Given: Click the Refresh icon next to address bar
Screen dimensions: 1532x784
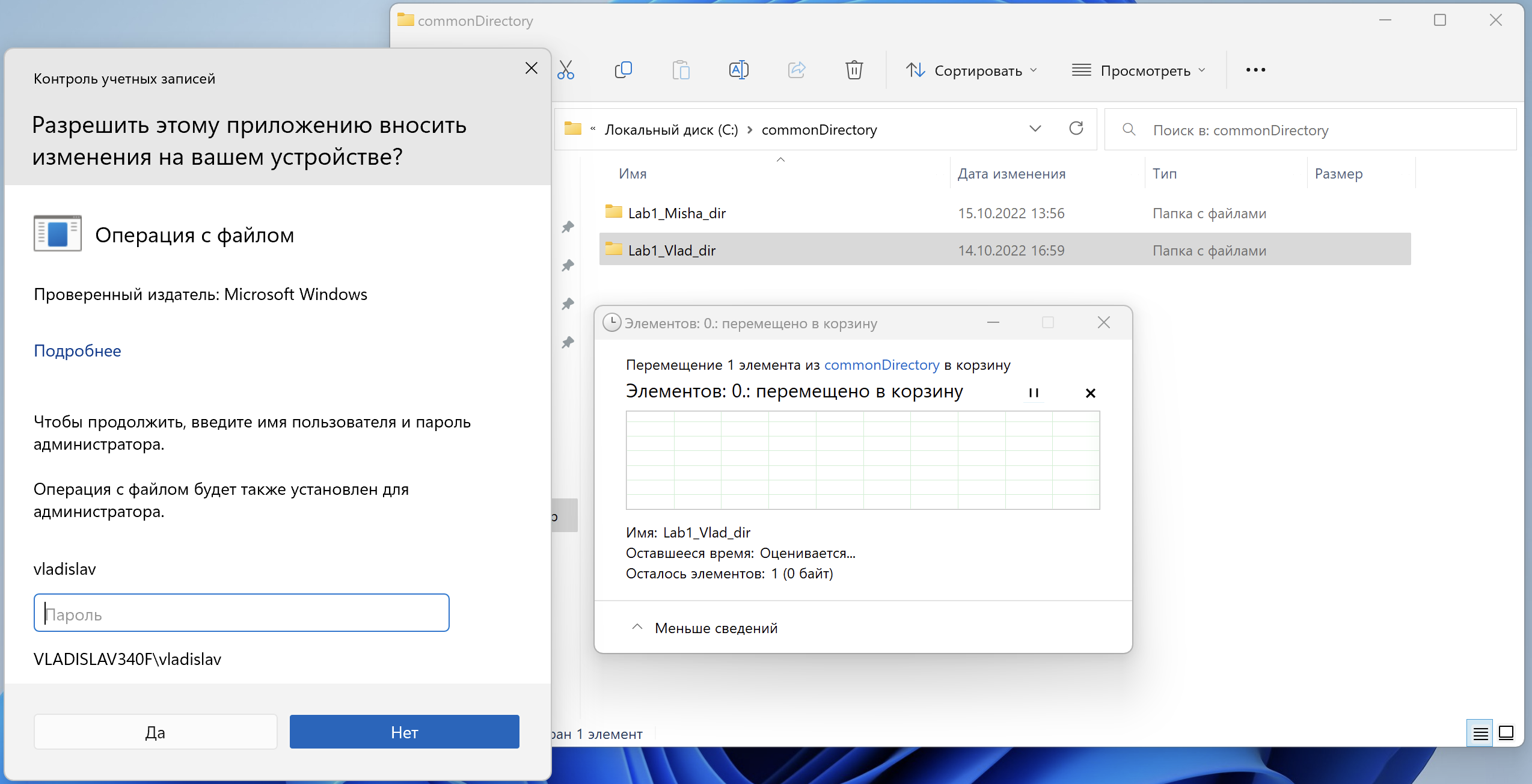Looking at the screenshot, I should [1076, 129].
